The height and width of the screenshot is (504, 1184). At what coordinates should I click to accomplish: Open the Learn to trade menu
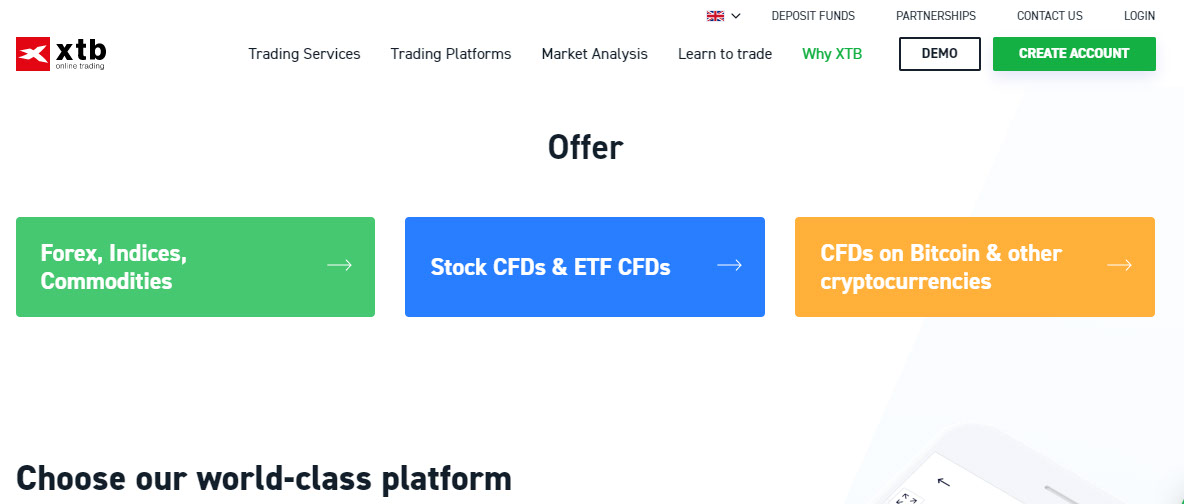click(725, 54)
